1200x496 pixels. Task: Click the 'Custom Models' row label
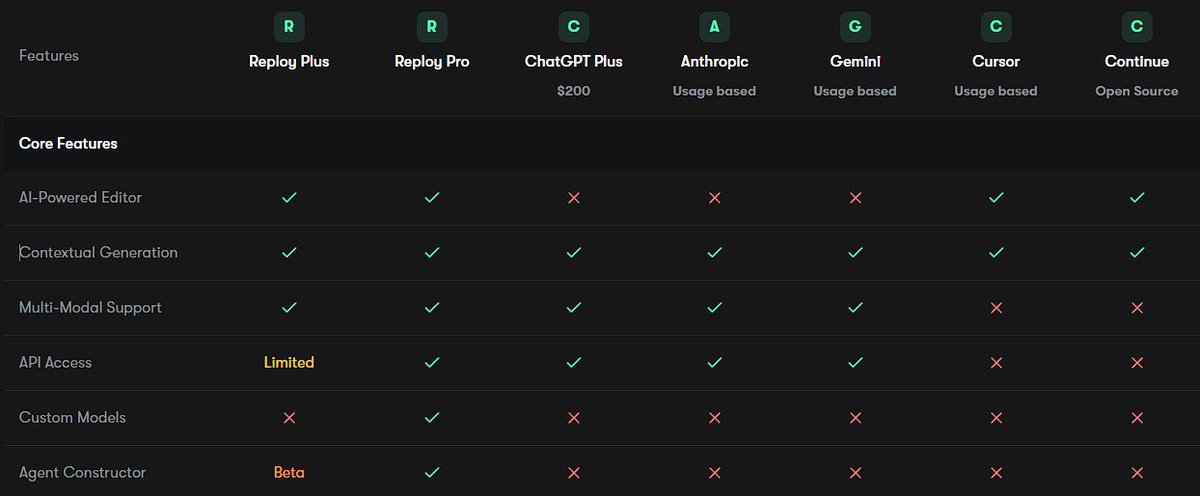coord(72,418)
